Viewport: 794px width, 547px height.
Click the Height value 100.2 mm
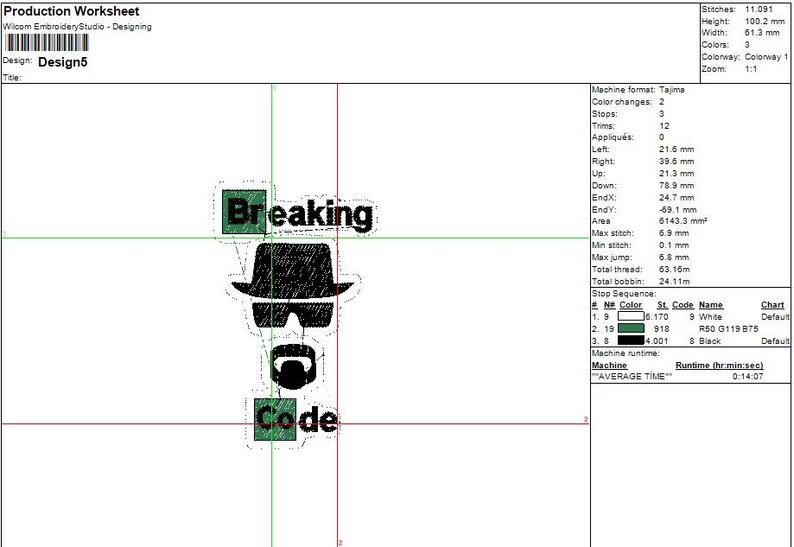[765, 21]
